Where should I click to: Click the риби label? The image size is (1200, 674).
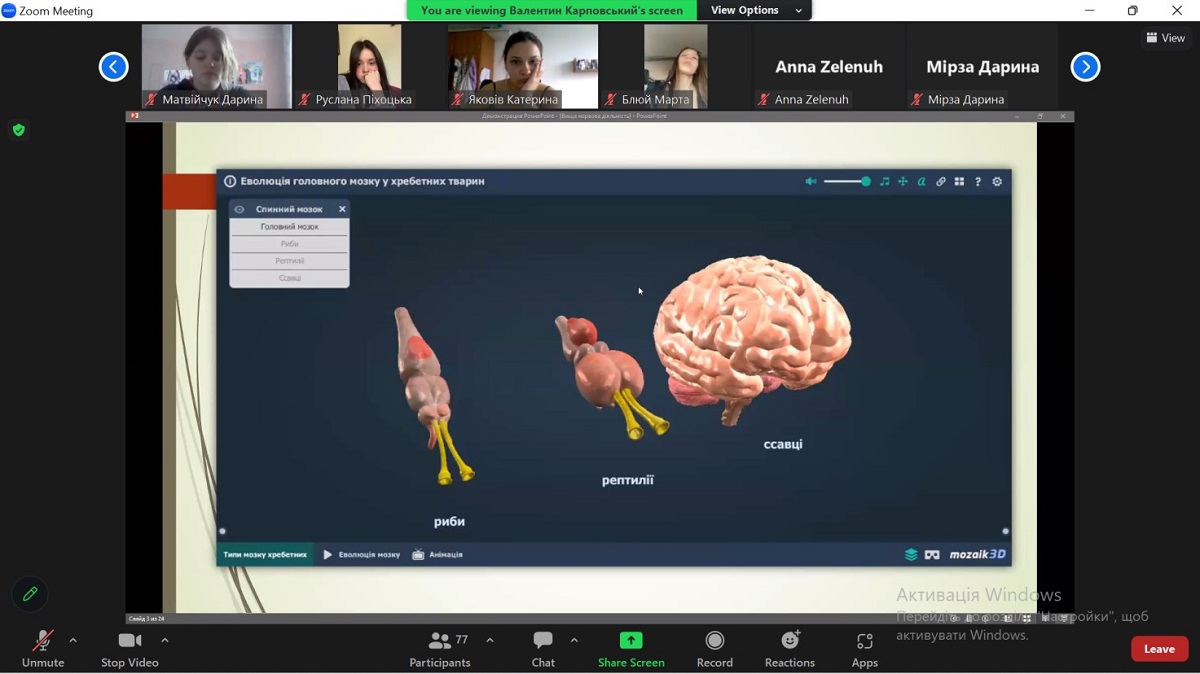[449, 521]
